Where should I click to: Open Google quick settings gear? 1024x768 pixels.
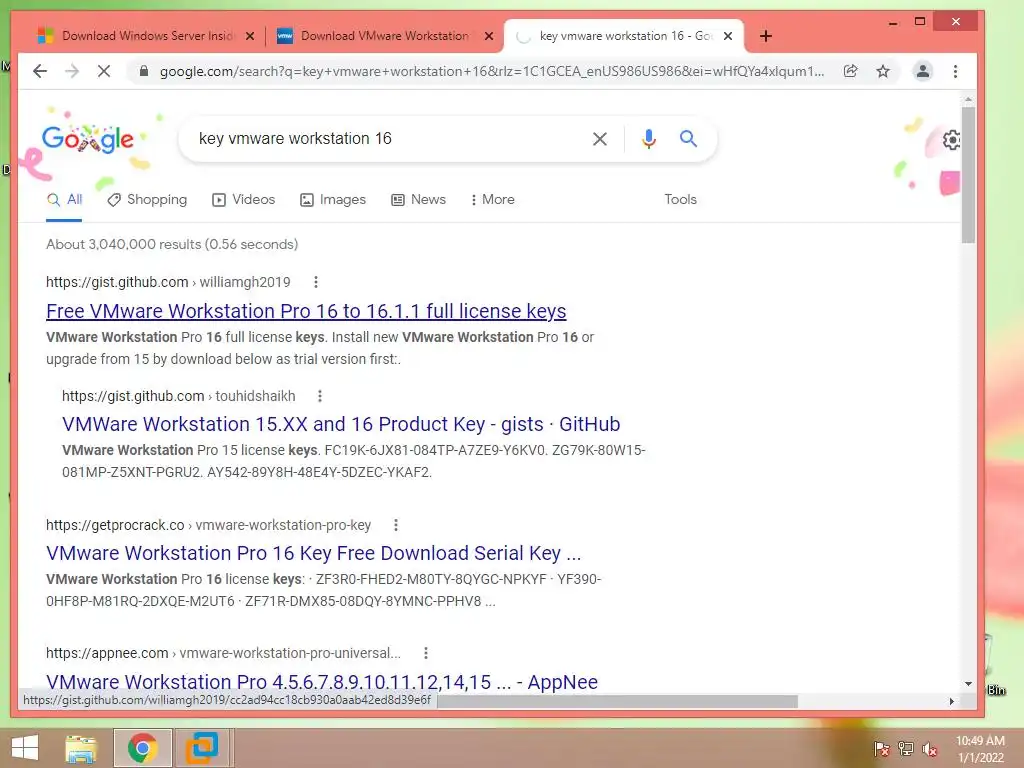(952, 140)
